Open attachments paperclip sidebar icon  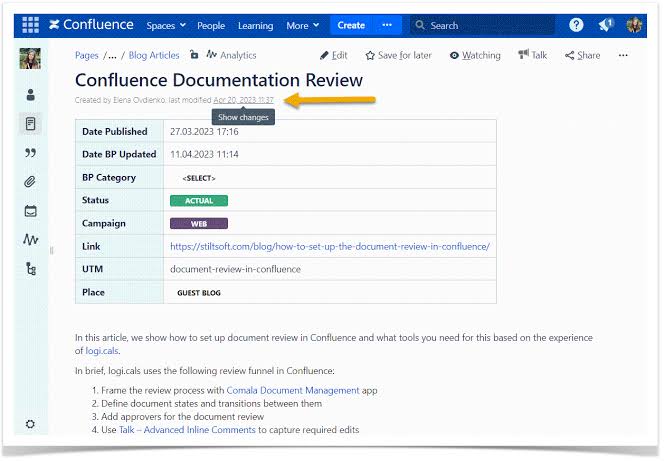coord(30,182)
